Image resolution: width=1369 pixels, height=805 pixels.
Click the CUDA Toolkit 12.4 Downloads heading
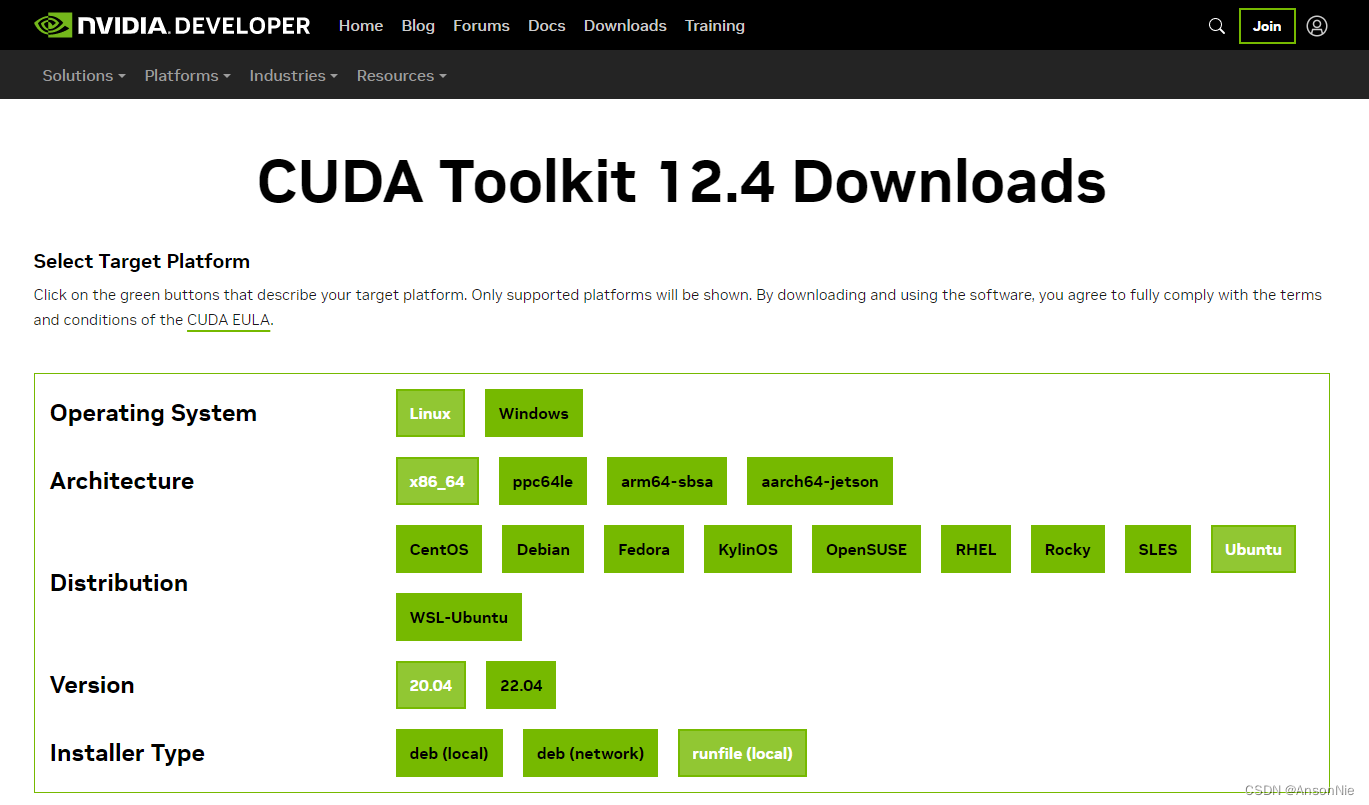[x=682, y=182]
